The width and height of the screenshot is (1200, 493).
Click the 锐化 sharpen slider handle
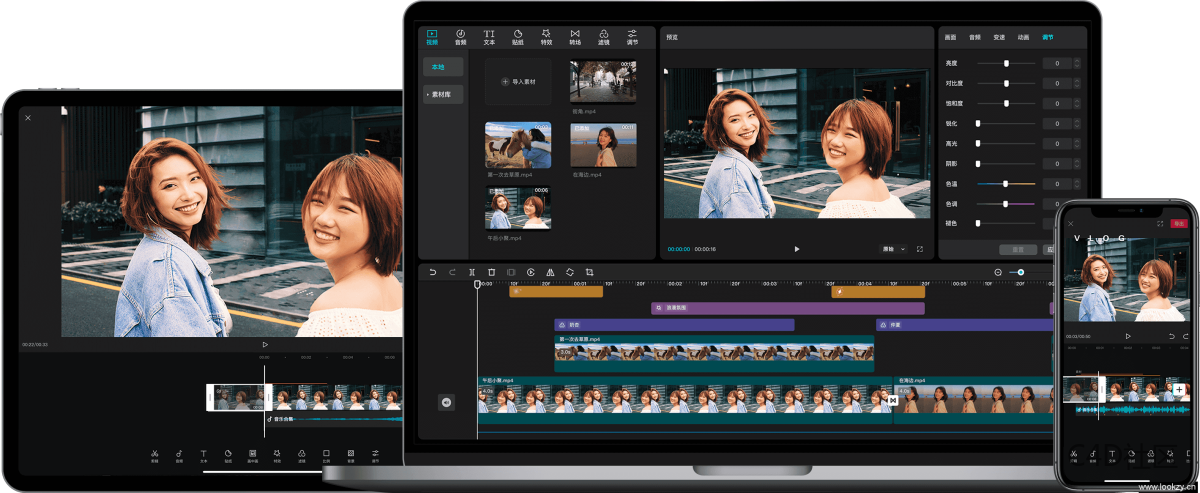coord(978,123)
